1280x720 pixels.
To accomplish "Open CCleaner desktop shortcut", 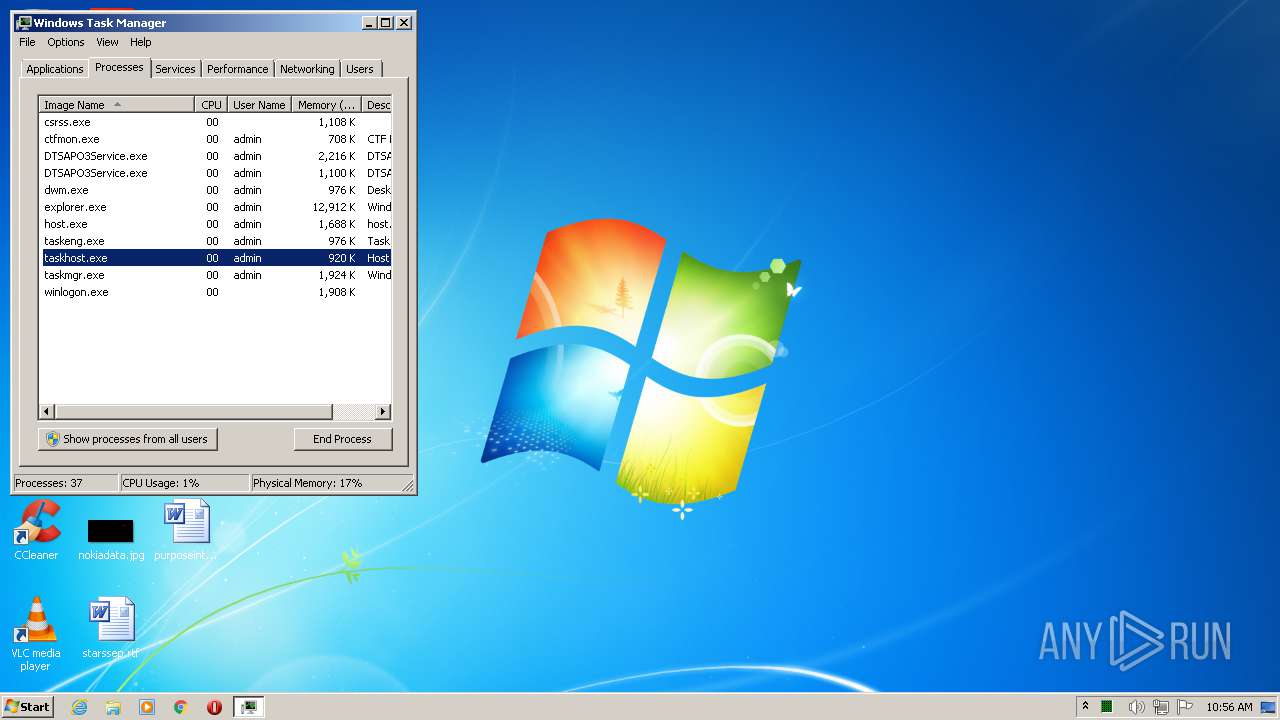I will 36,530.
